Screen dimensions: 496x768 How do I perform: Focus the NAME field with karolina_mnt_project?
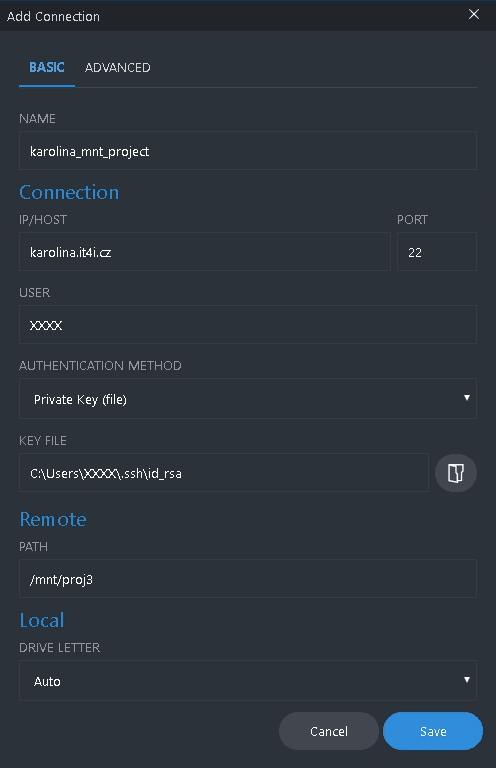[x=248, y=151]
